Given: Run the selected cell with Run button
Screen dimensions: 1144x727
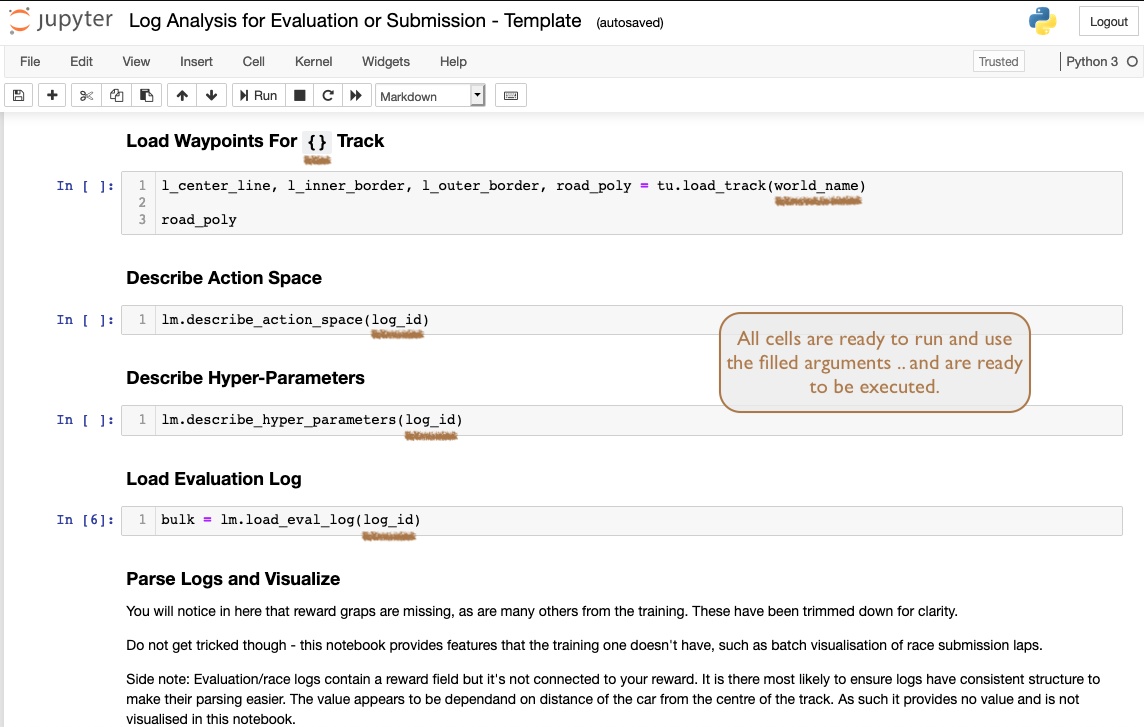Looking at the screenshot, I should tap(257, 94).
